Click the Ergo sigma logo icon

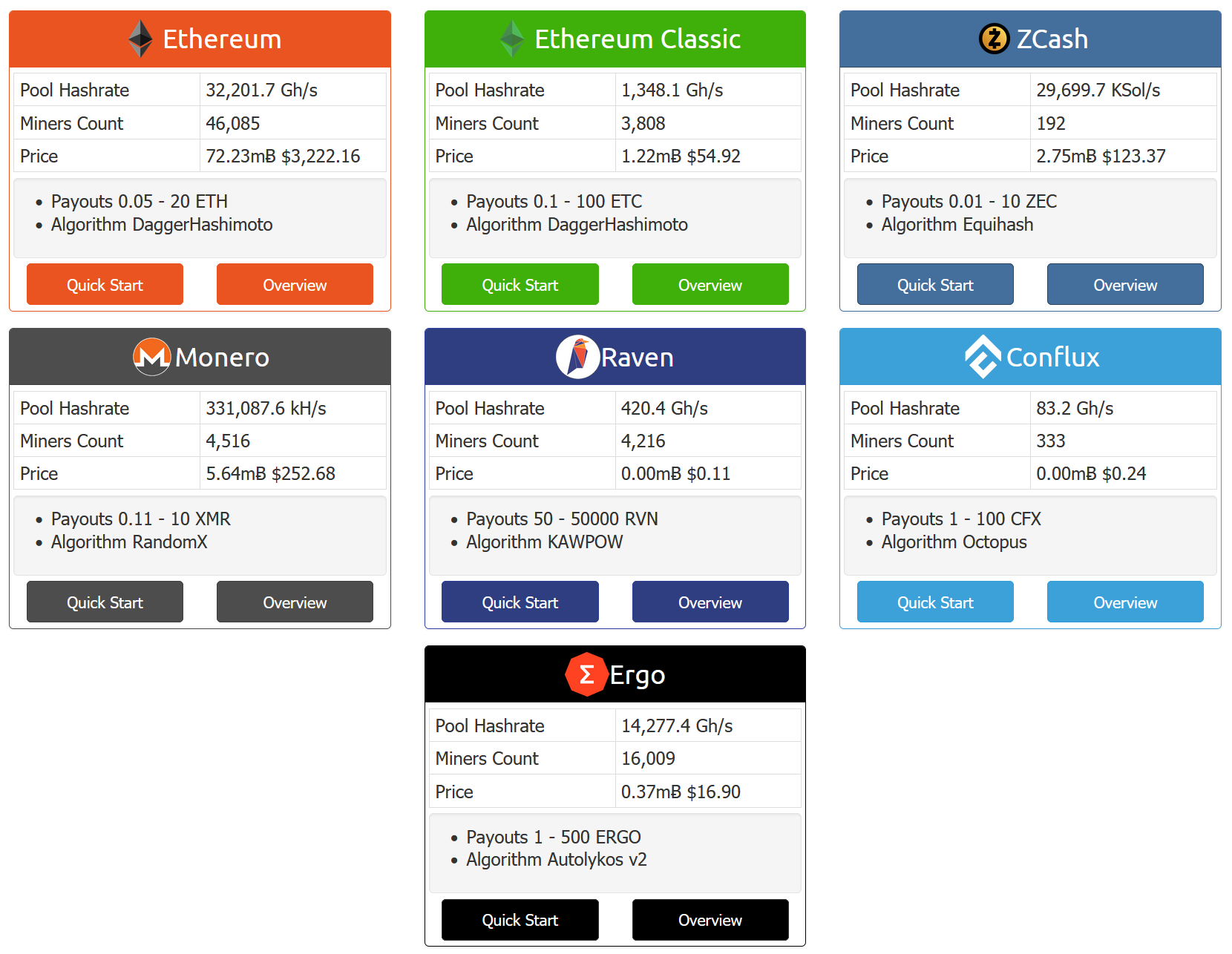(586, 674)
